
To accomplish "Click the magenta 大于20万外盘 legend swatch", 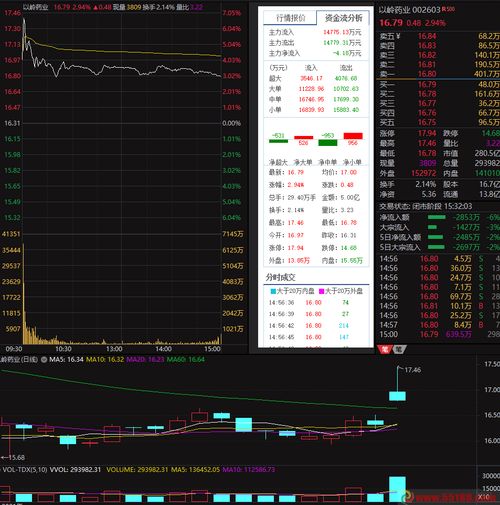I will point(321,291).
